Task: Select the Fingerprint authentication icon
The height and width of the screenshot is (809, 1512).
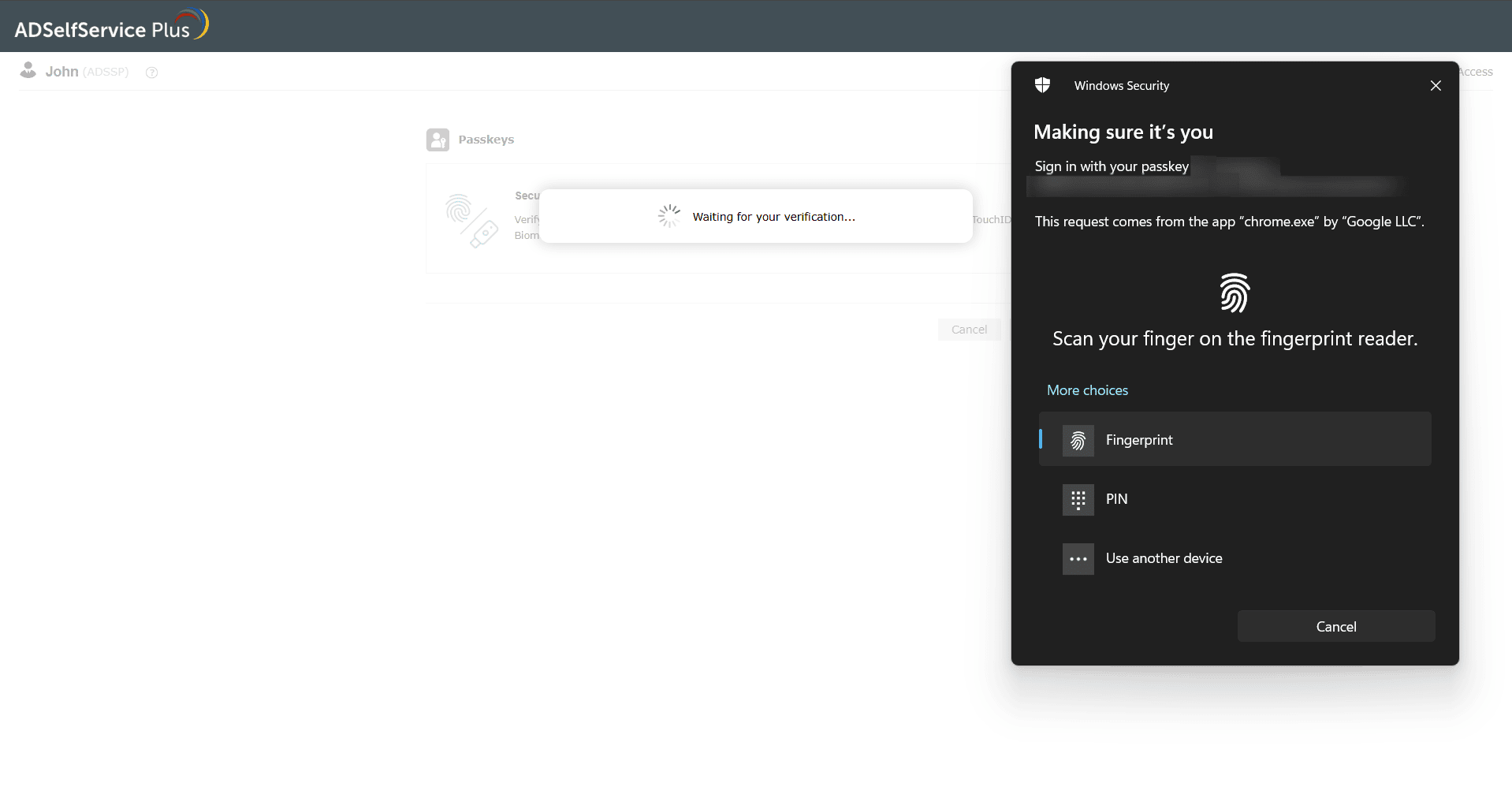Action: pos(1078,440)
